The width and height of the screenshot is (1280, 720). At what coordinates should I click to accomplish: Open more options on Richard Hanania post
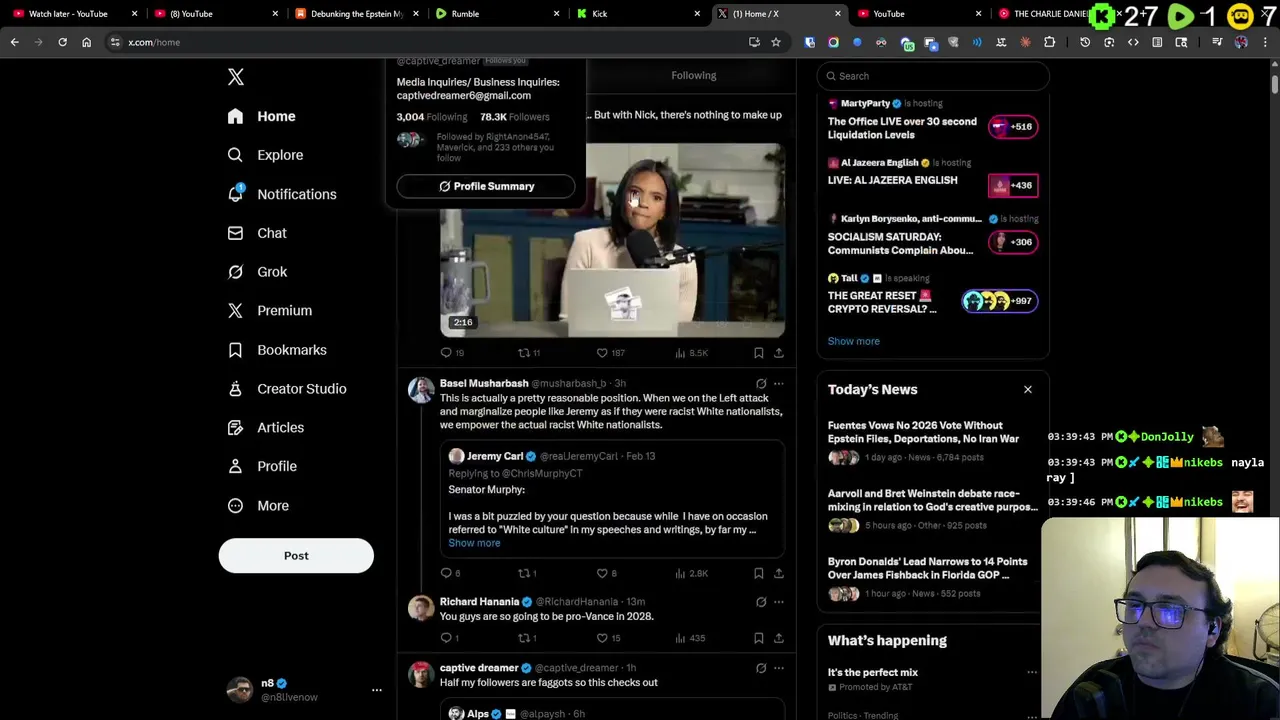click(779, 602)
